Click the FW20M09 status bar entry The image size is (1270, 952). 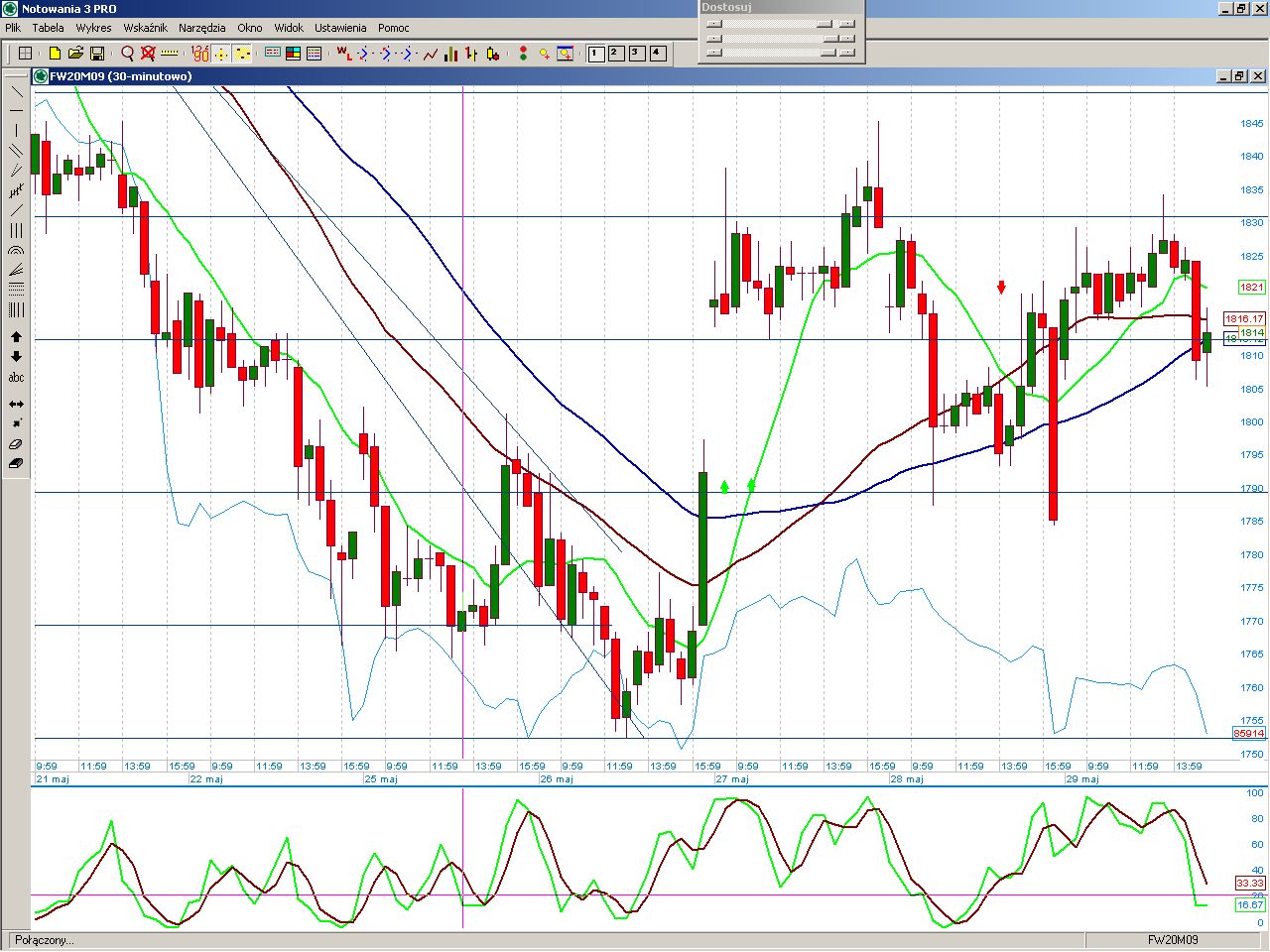tap(1173, 940)
